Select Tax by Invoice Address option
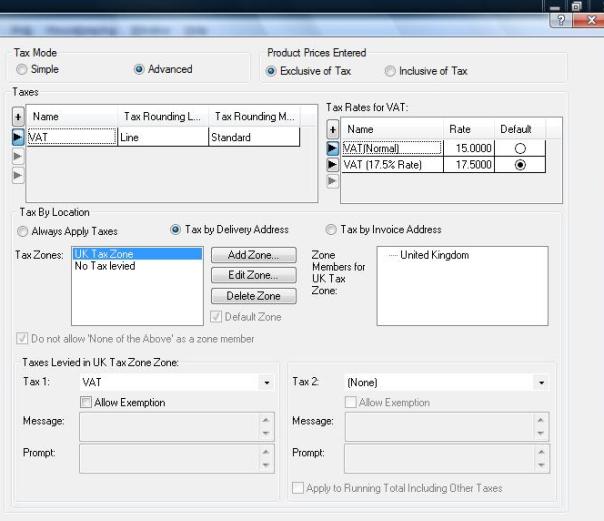This screenshot has width=604, height=521. 331,230
